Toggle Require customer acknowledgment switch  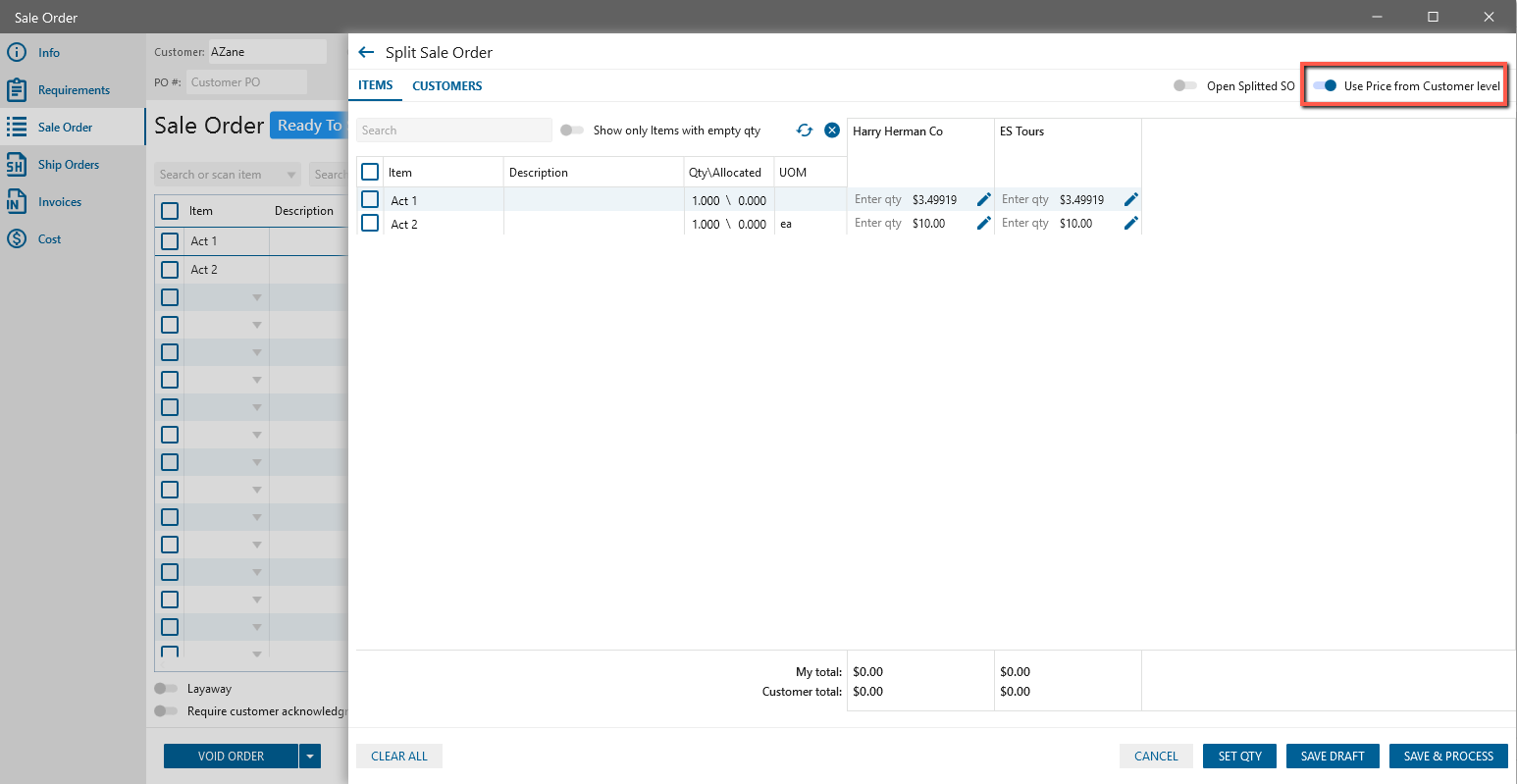166,711
